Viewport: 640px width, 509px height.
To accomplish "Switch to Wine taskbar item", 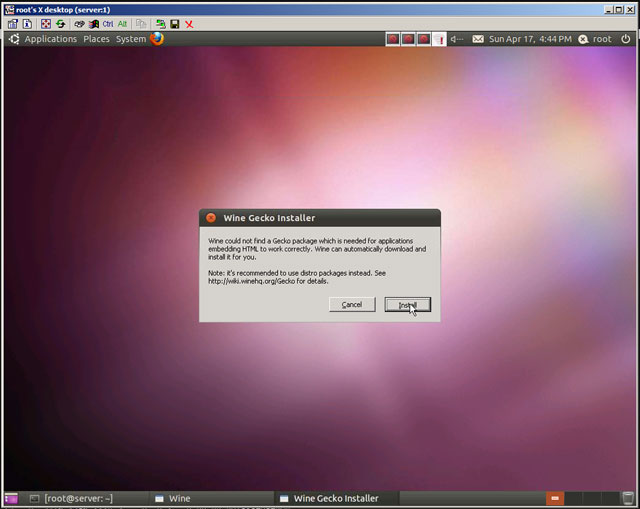I will point(212,498).
